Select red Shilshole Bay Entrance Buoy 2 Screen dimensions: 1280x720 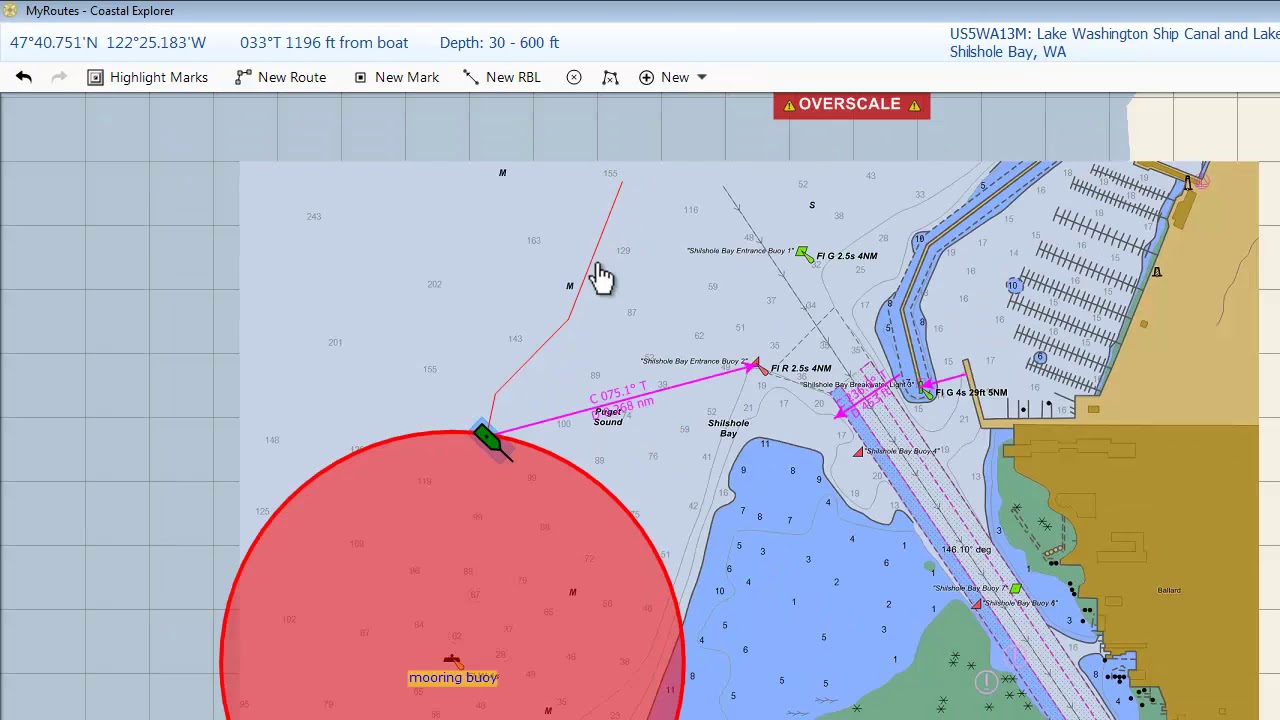(x=757, y=366)
